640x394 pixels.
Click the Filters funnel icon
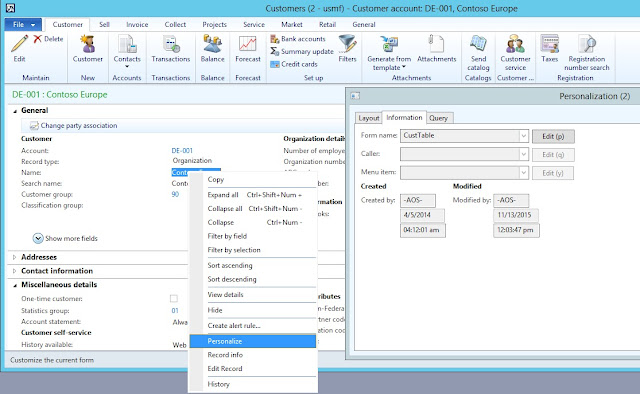pos(347,44)
